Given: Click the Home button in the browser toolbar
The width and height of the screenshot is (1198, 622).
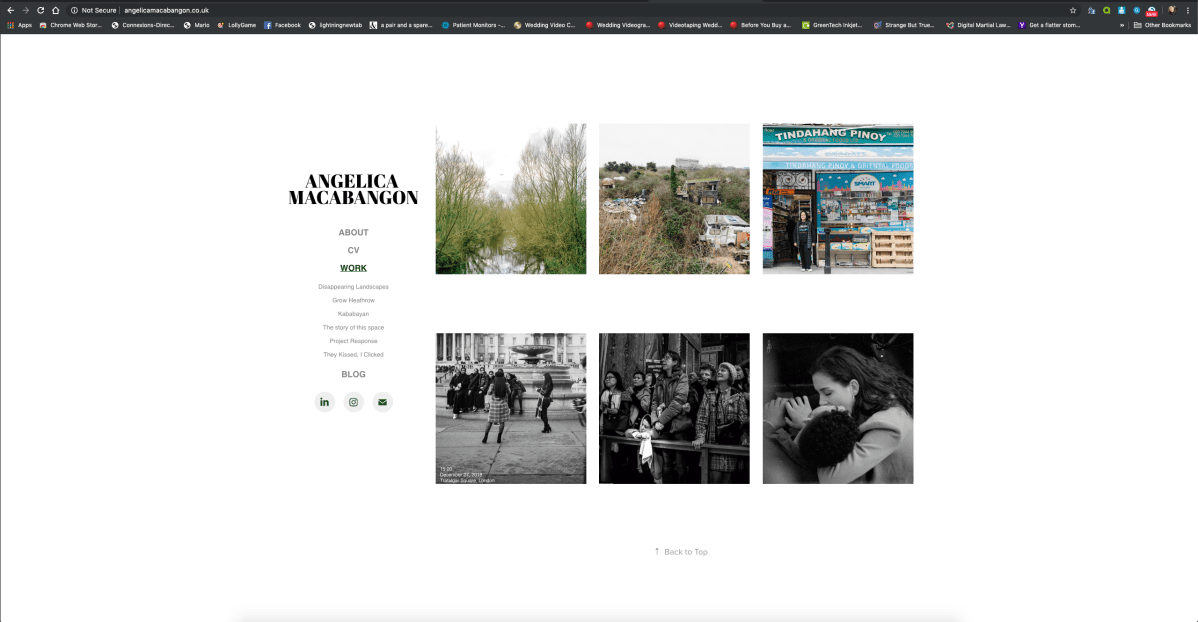Looking at the screenshot, I should click(54, 10).
